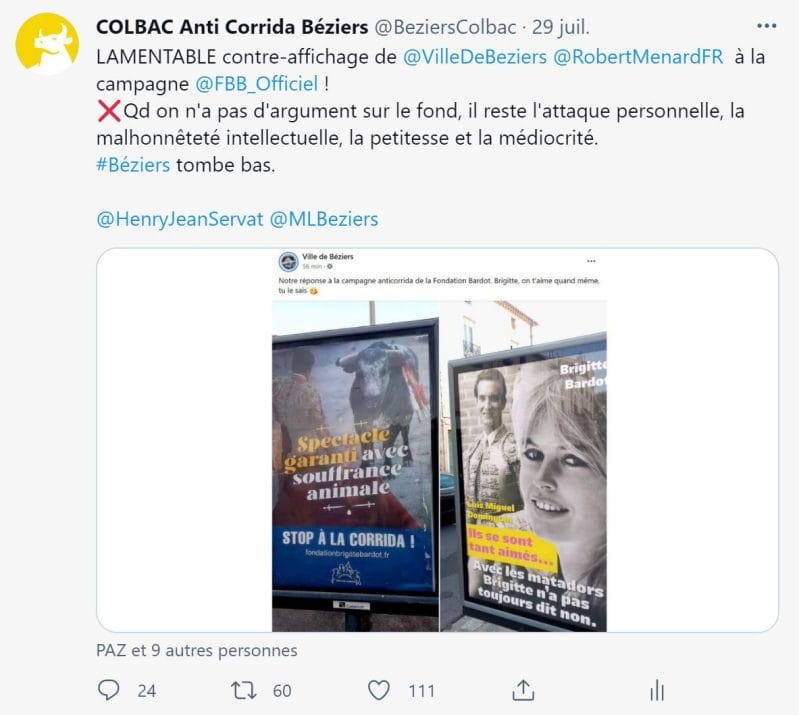799x715 pixels.
Task: Like the tweet with the heart icon
Action: pyautogui.click(x=379, y=691)
